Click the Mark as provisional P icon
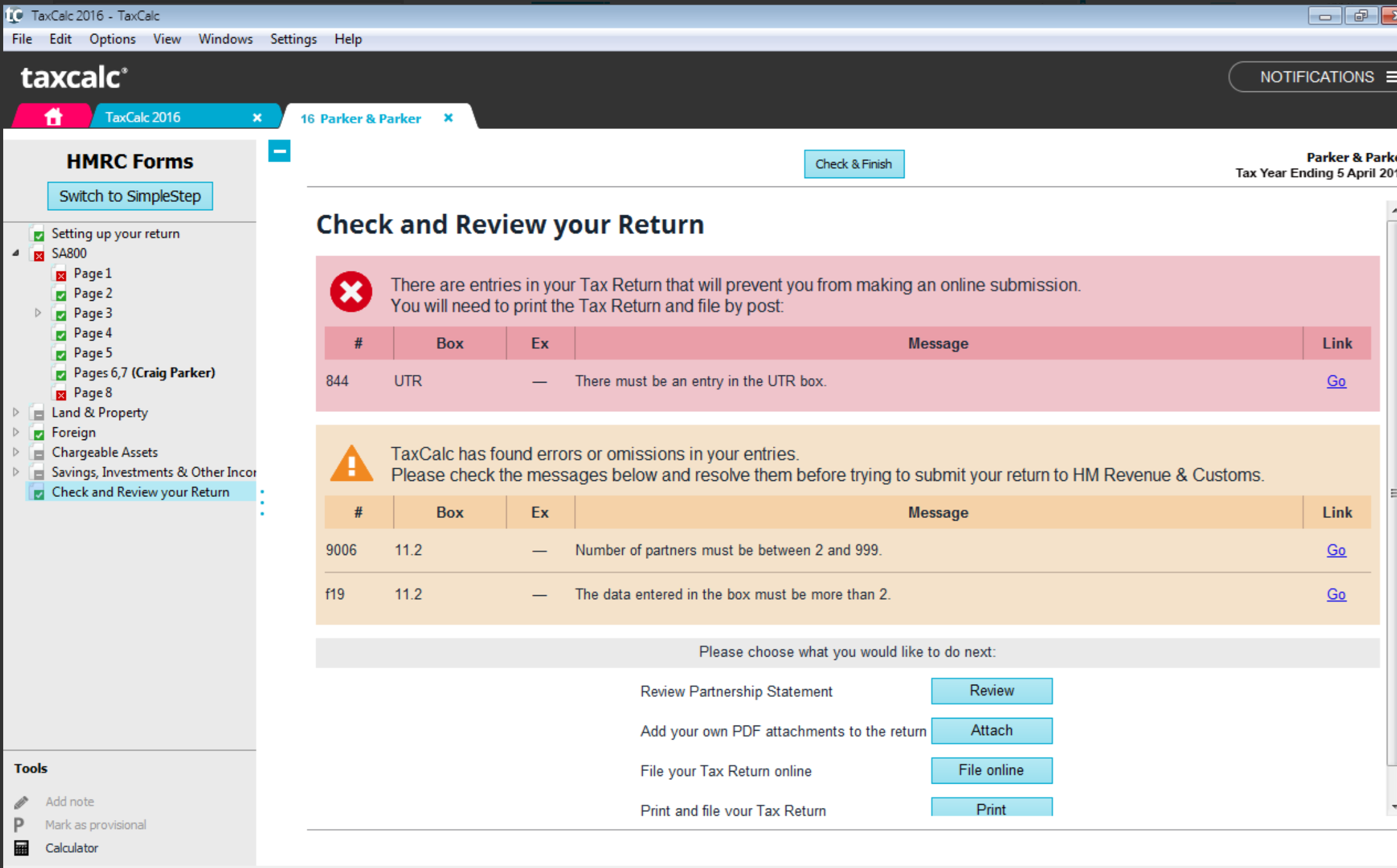The image size is (1397, 868). click(x=19, y=825)
